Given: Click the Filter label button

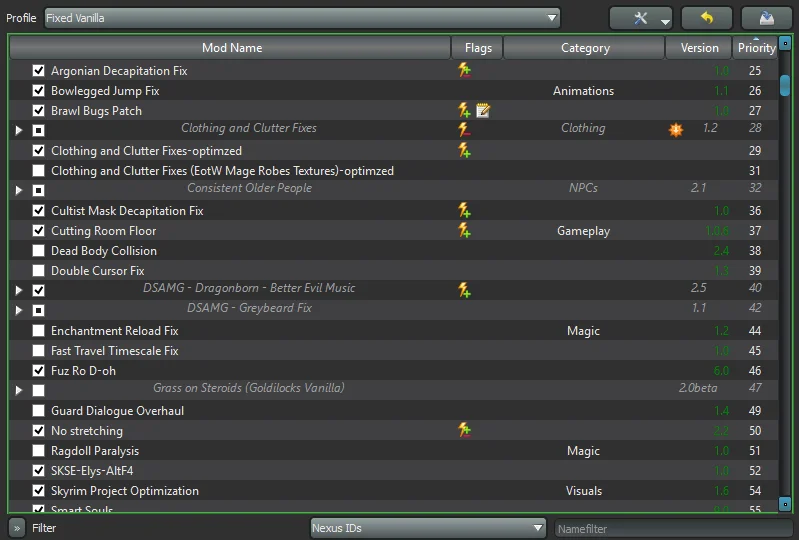Looking at the screenshot, I should point(44,528).
